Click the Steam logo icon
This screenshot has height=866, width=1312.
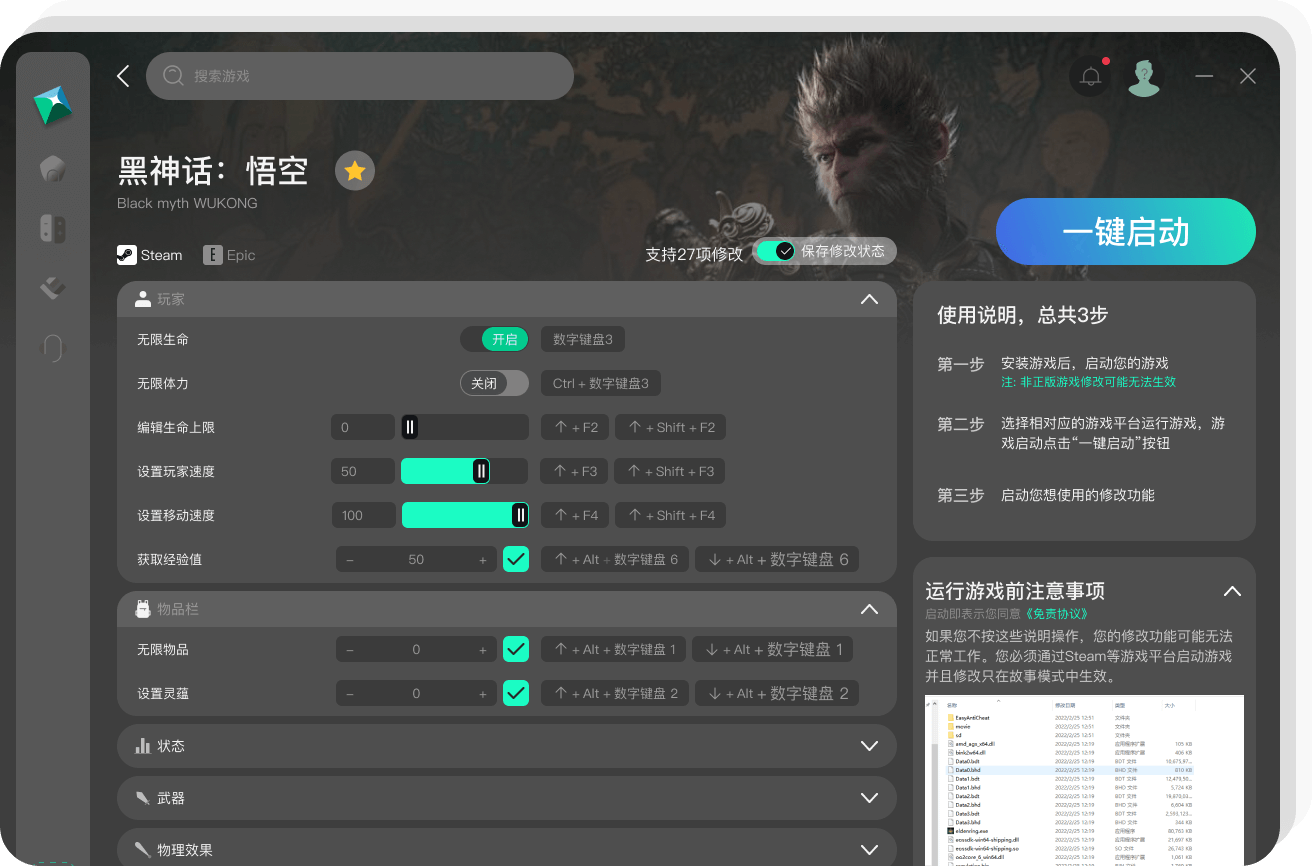126,255
